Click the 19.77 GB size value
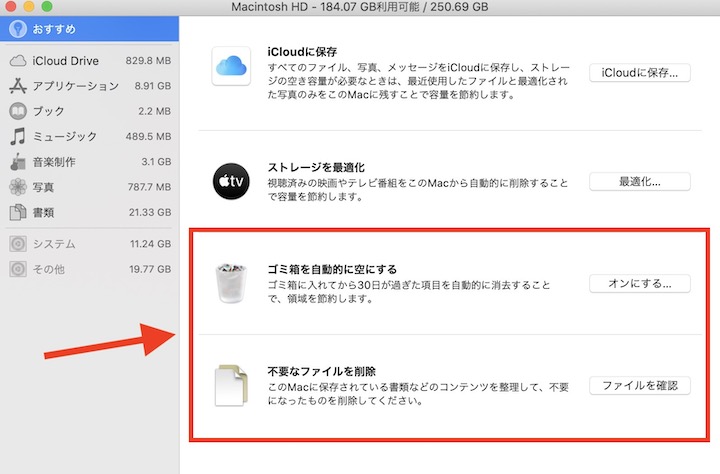This screenshot has height=474, width=720. pos(150,269)
